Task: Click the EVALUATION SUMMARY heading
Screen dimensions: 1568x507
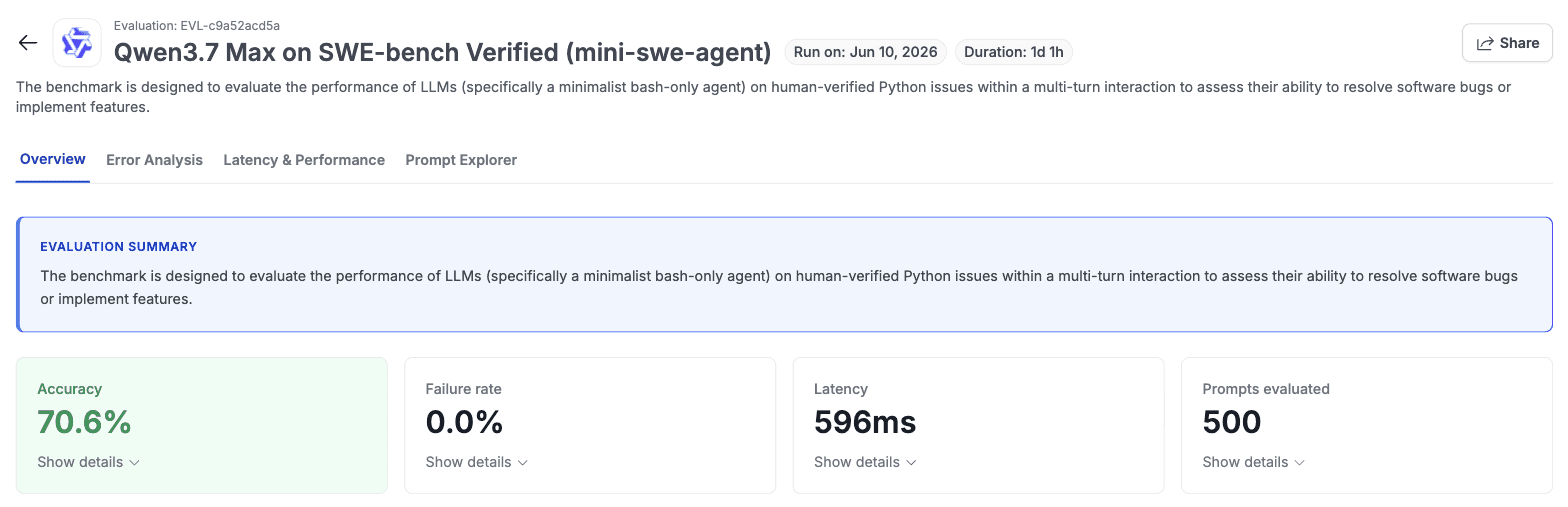Action: point(118,246)
